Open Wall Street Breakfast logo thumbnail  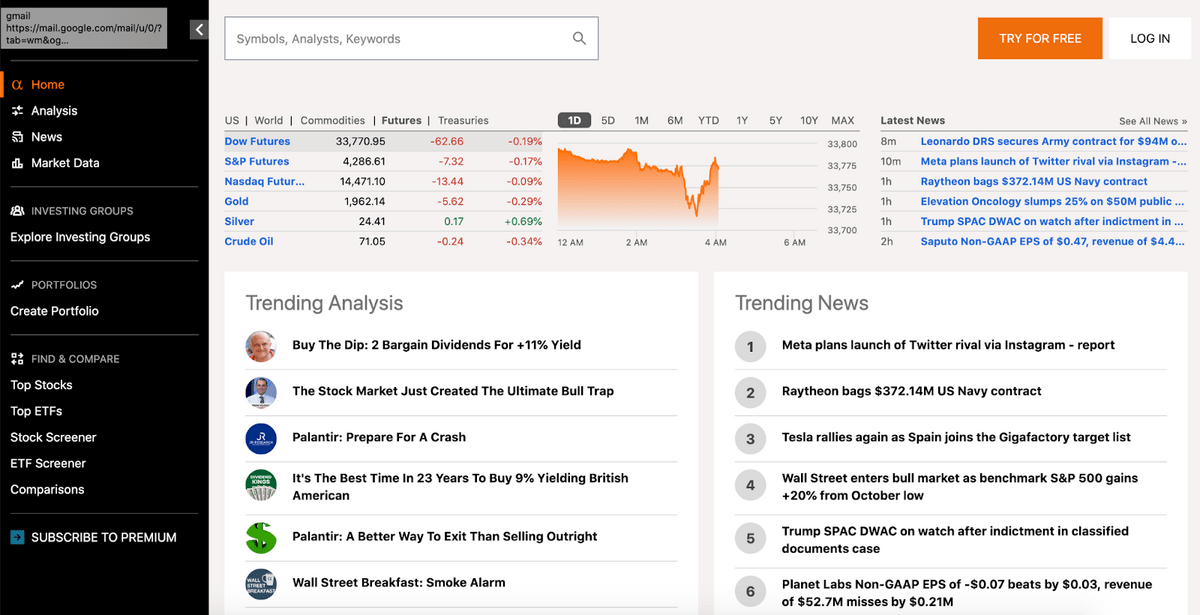coord(261,584)
